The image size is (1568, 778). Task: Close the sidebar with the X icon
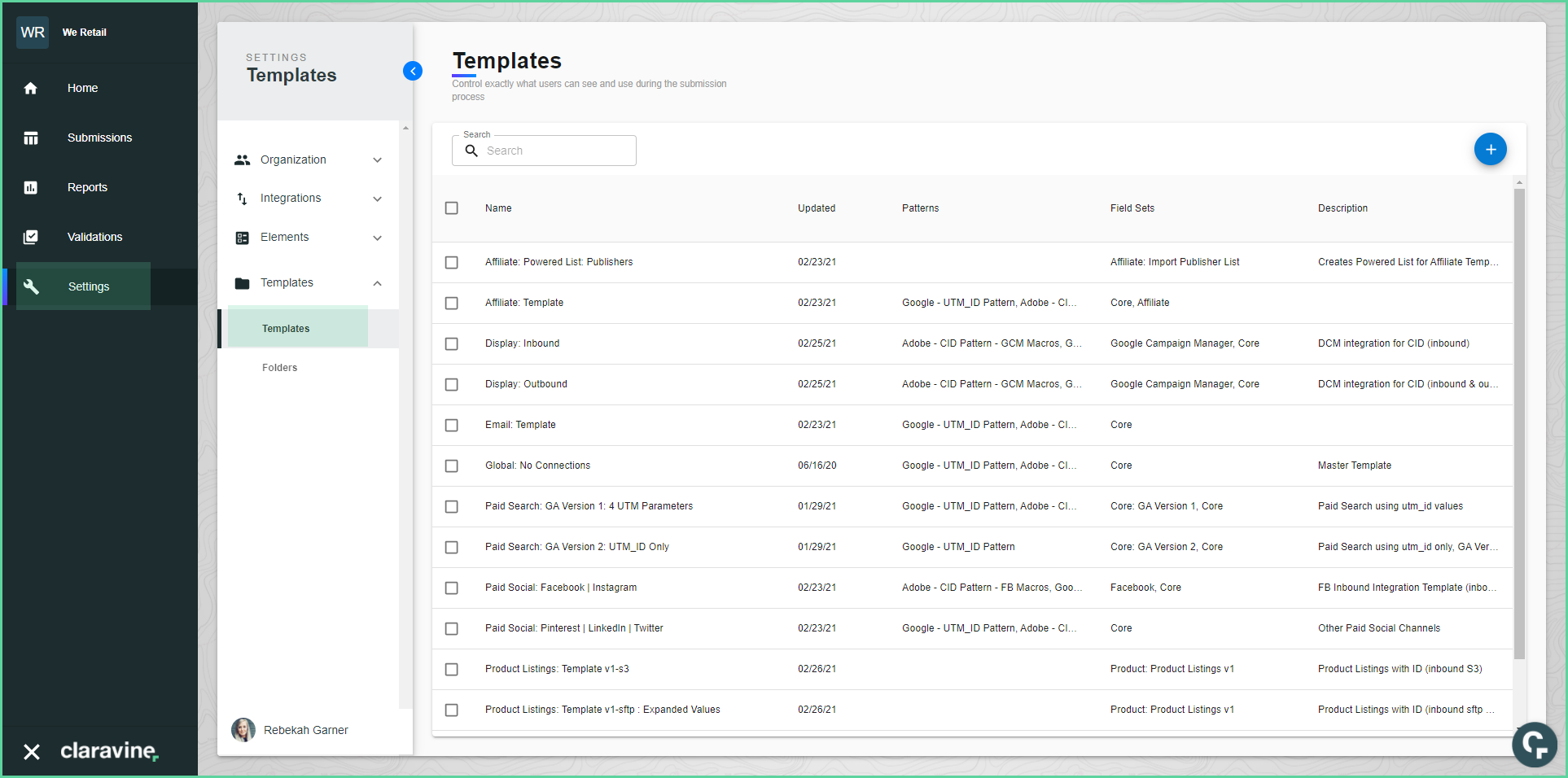[x=32, y=751]
